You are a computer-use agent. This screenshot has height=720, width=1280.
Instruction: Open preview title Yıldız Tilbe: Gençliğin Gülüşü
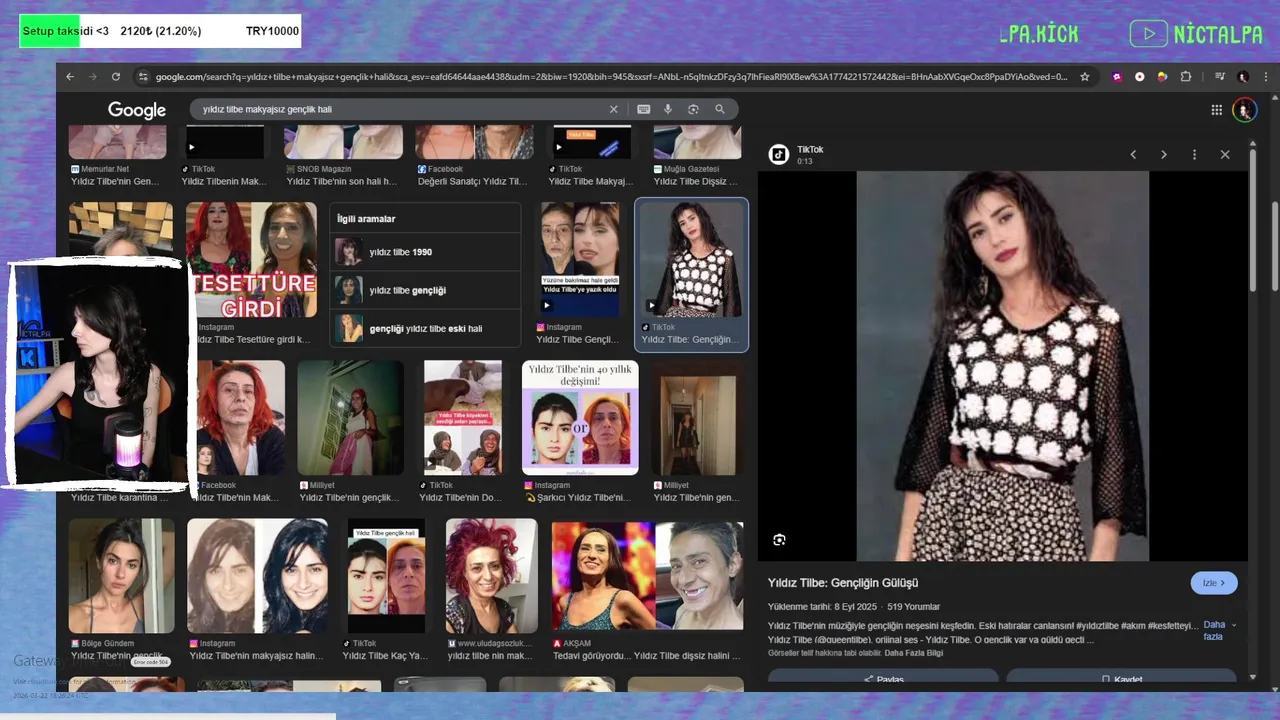coord(843,583)
